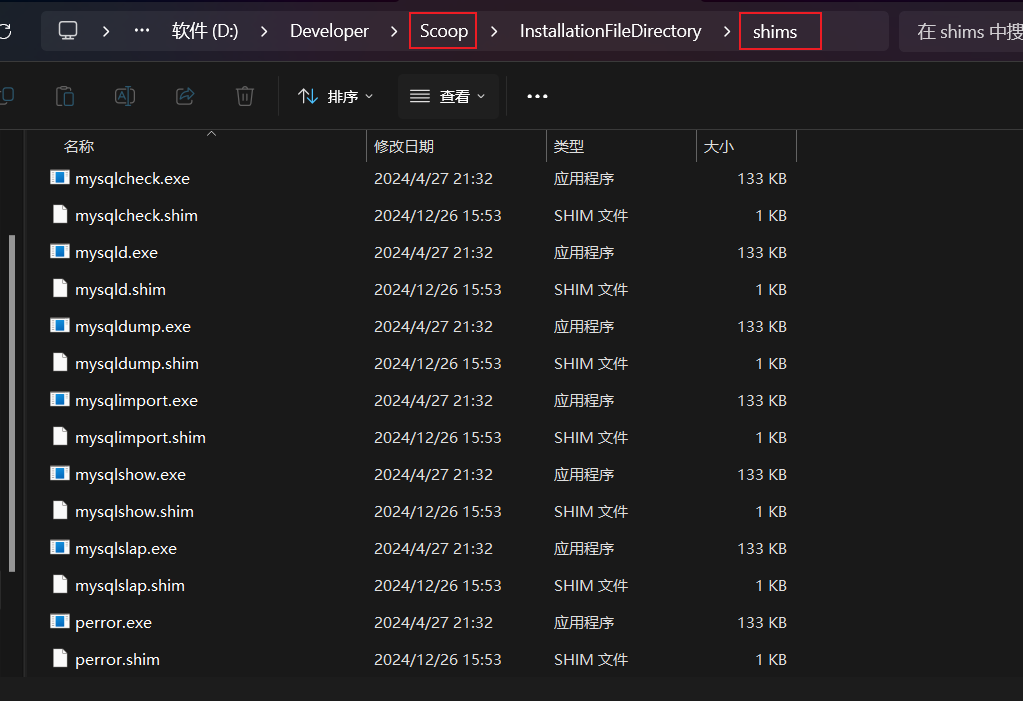Image resolution: width=1023 pixels, height=701 pixels.
Task: Select file name mysqlshow.exe
Action: (x=130, y=475)
